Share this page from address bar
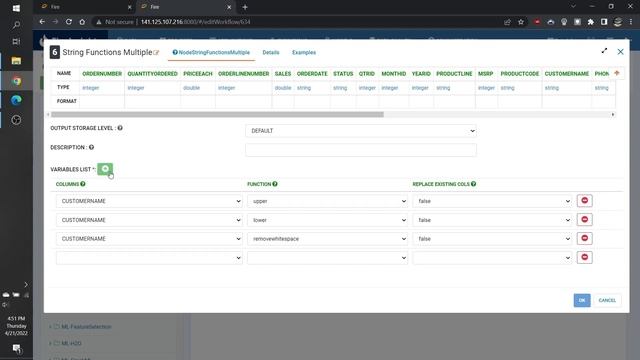640x360 pixels. pyautogui.click(x=507, y=22)
